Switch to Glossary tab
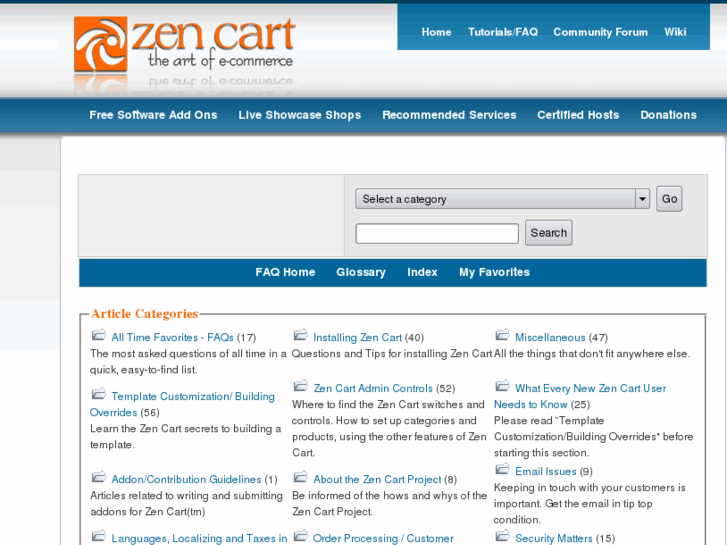 (361, 272)
